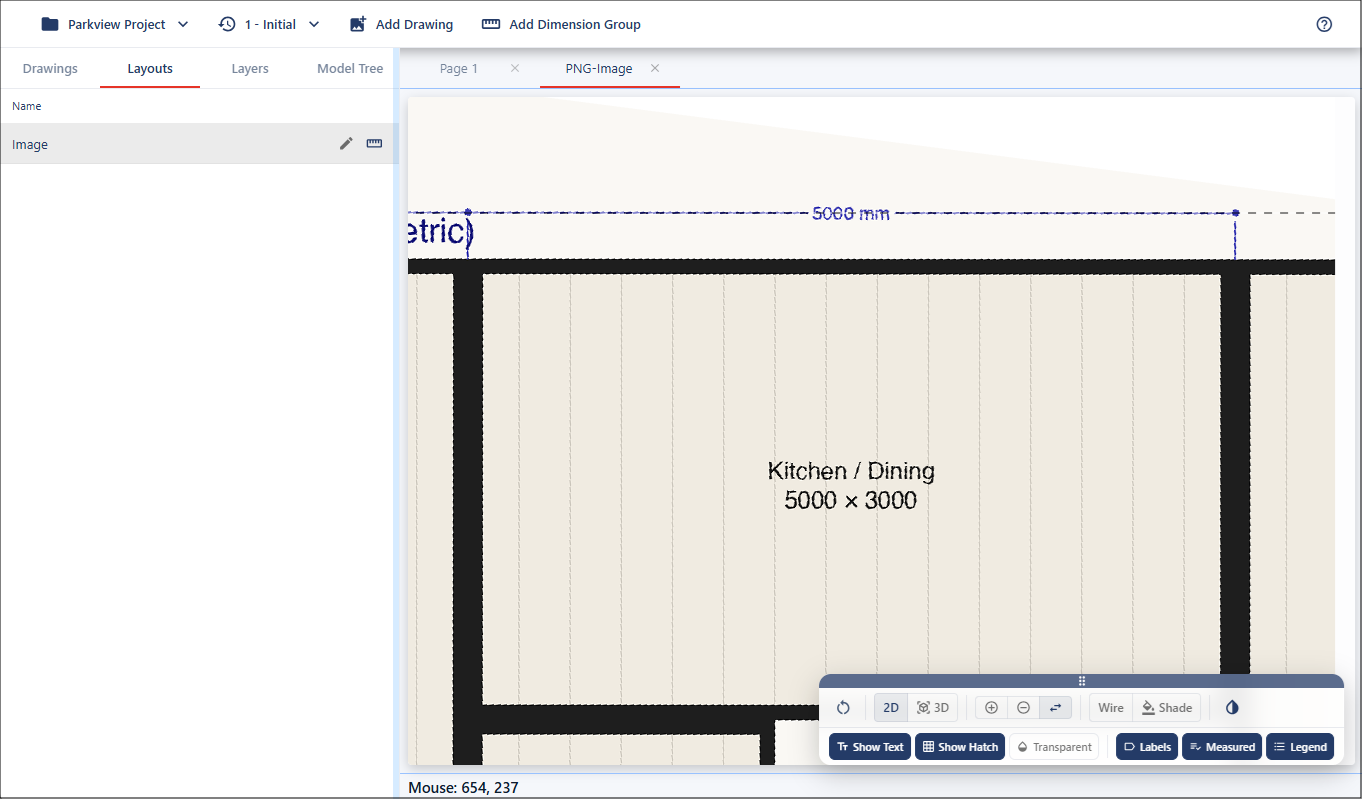Click the Add Drawing button
1362x799 pixels.
pyautogui.click(x=401, y=24)
